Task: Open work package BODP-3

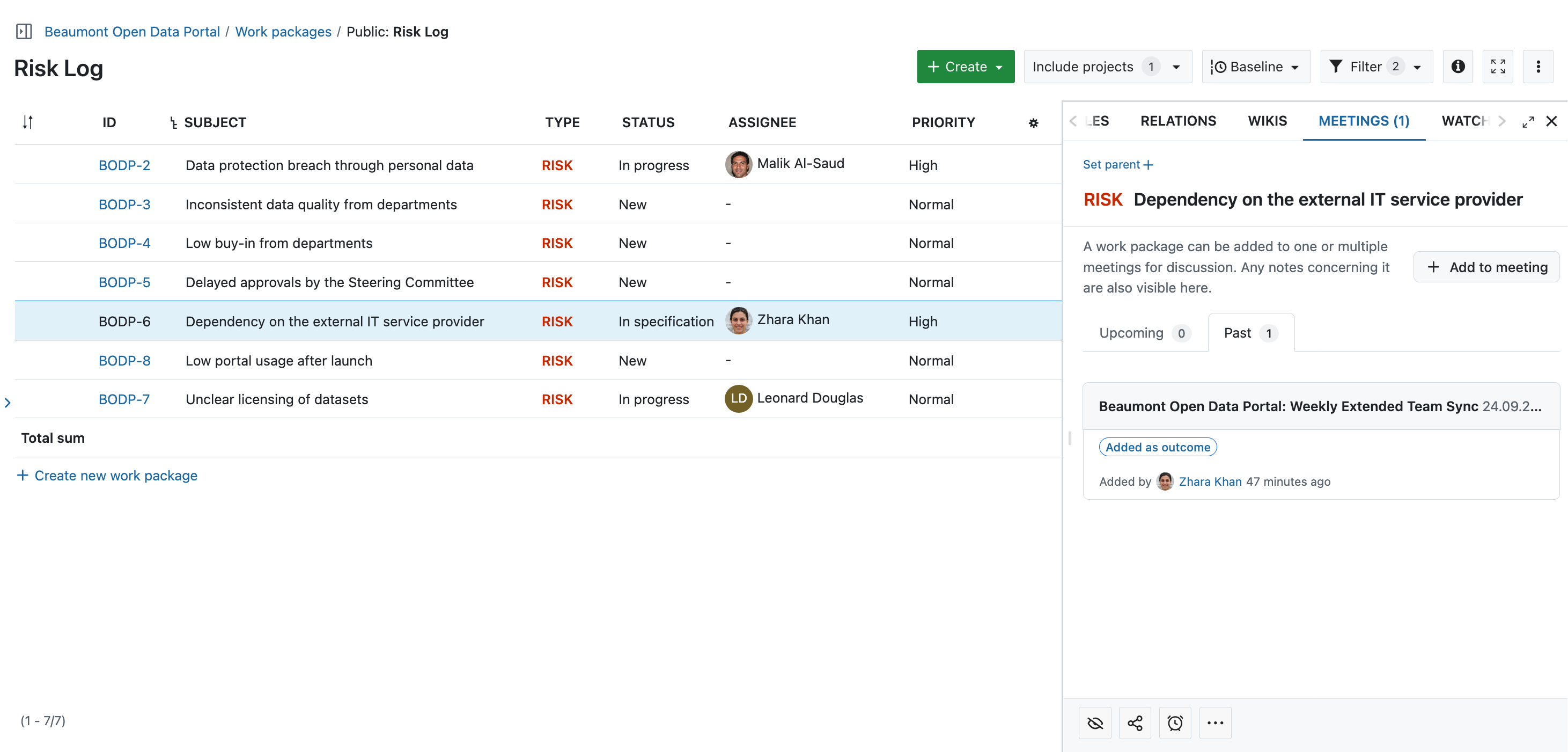Action: pos(124,204)
